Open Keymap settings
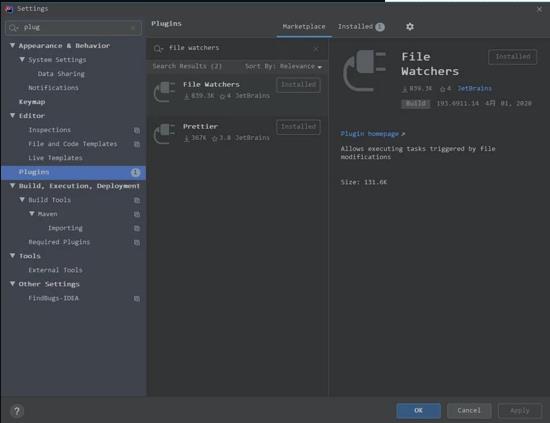Screen dimensions: 550x423 (32, 102)
